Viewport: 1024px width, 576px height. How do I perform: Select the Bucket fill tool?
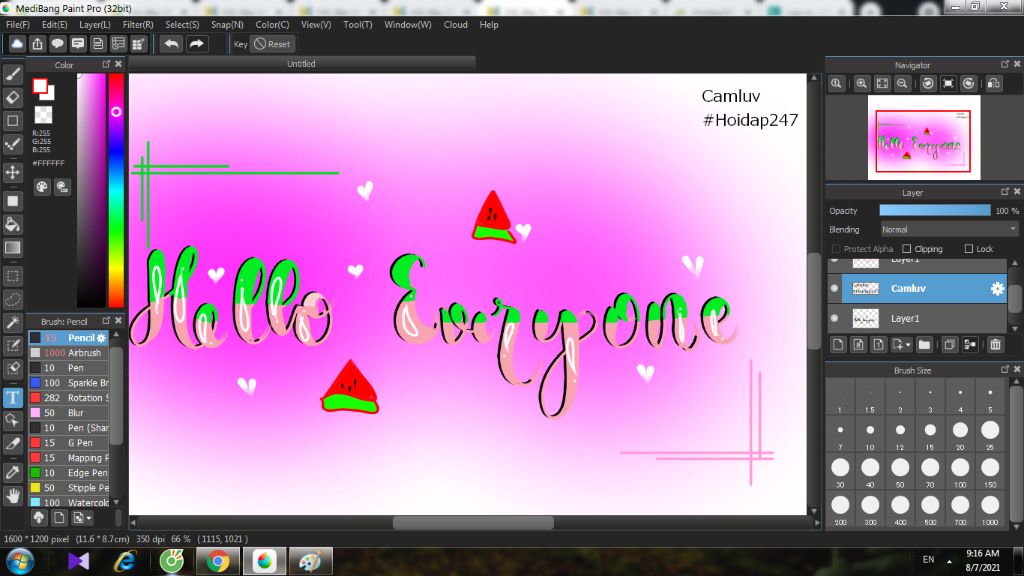coord(13,223)
